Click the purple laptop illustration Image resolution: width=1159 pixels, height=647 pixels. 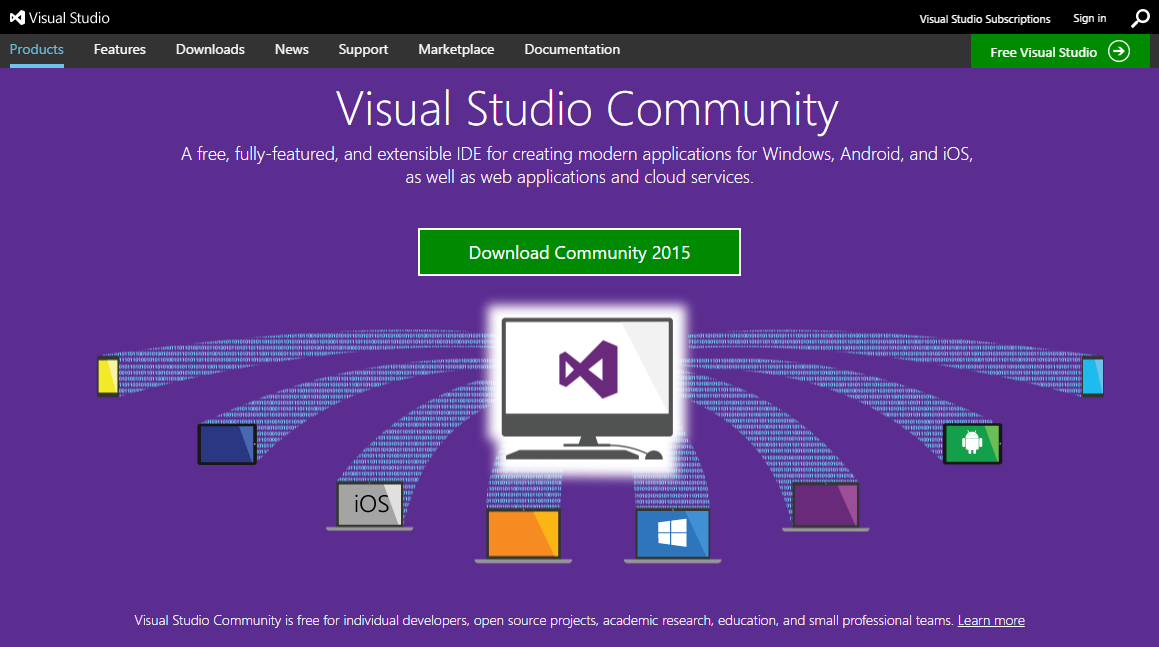(826, 506)
